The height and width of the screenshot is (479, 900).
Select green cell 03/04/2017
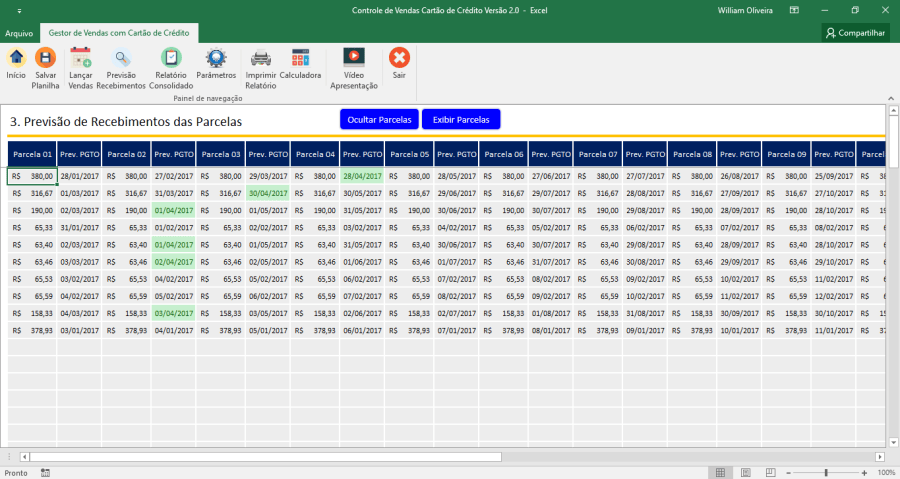[173, 314]
